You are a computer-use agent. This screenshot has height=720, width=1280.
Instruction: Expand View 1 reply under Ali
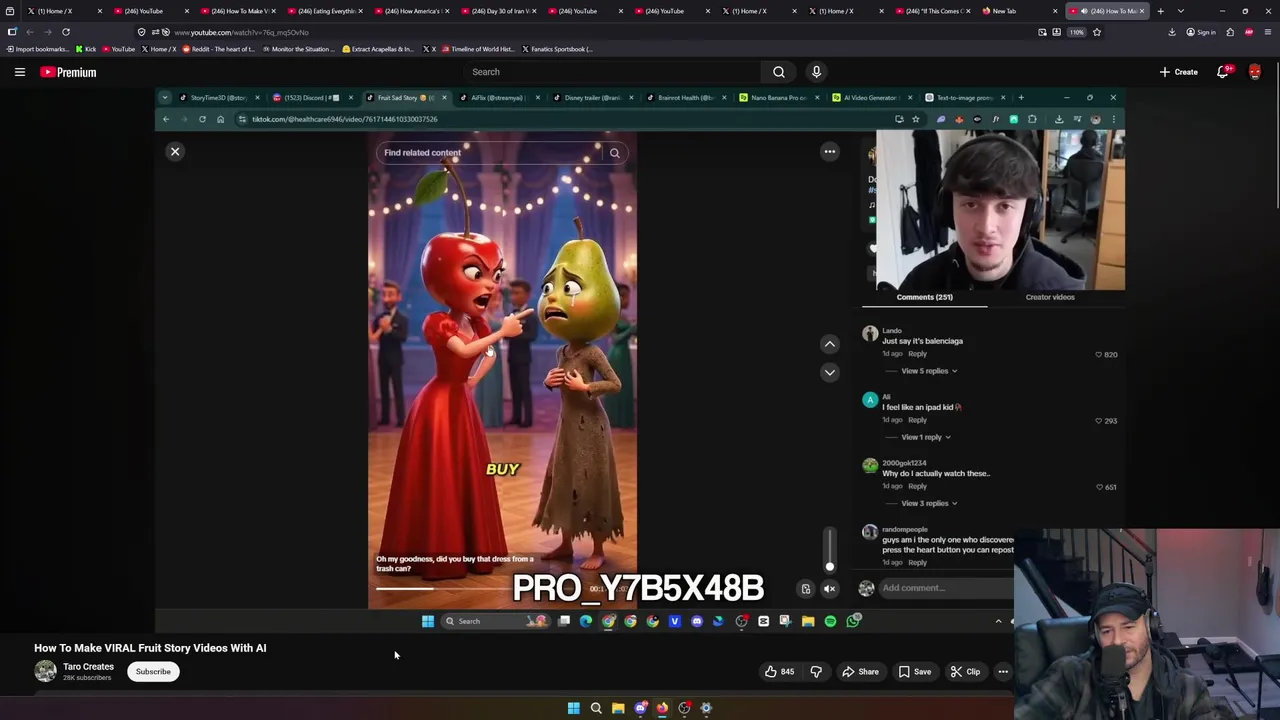(926, 437)
